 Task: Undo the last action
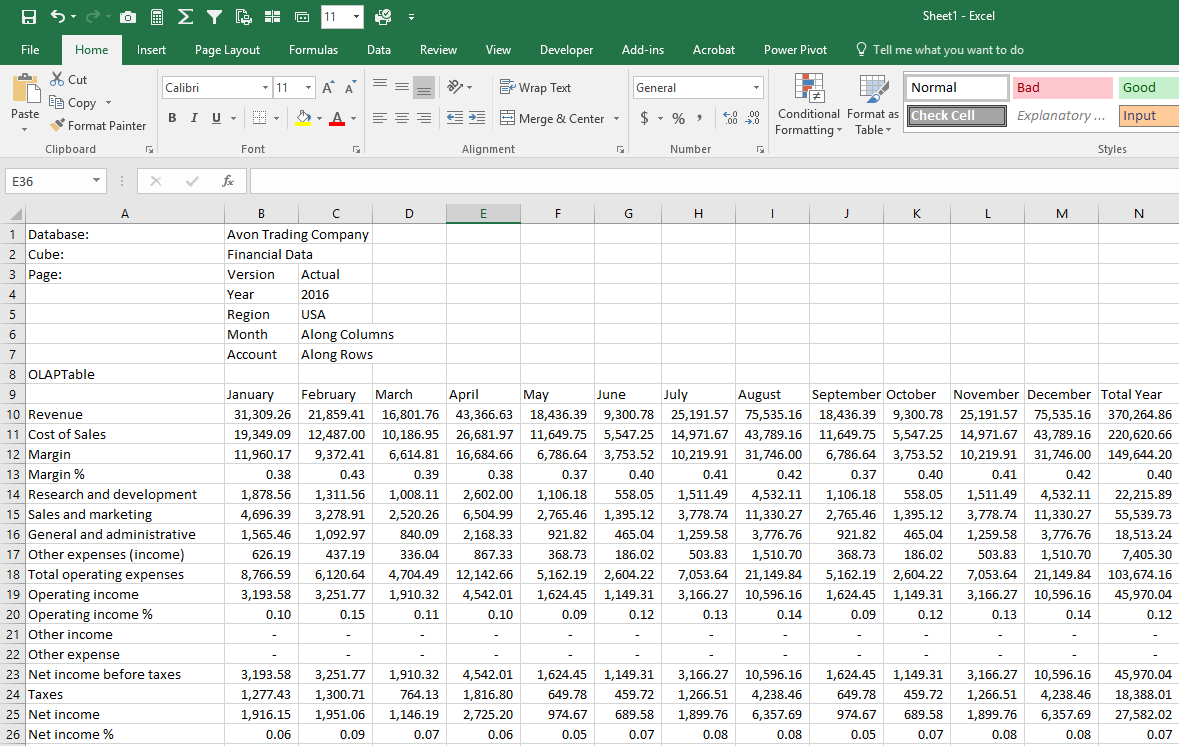click(x=58, y=17)
